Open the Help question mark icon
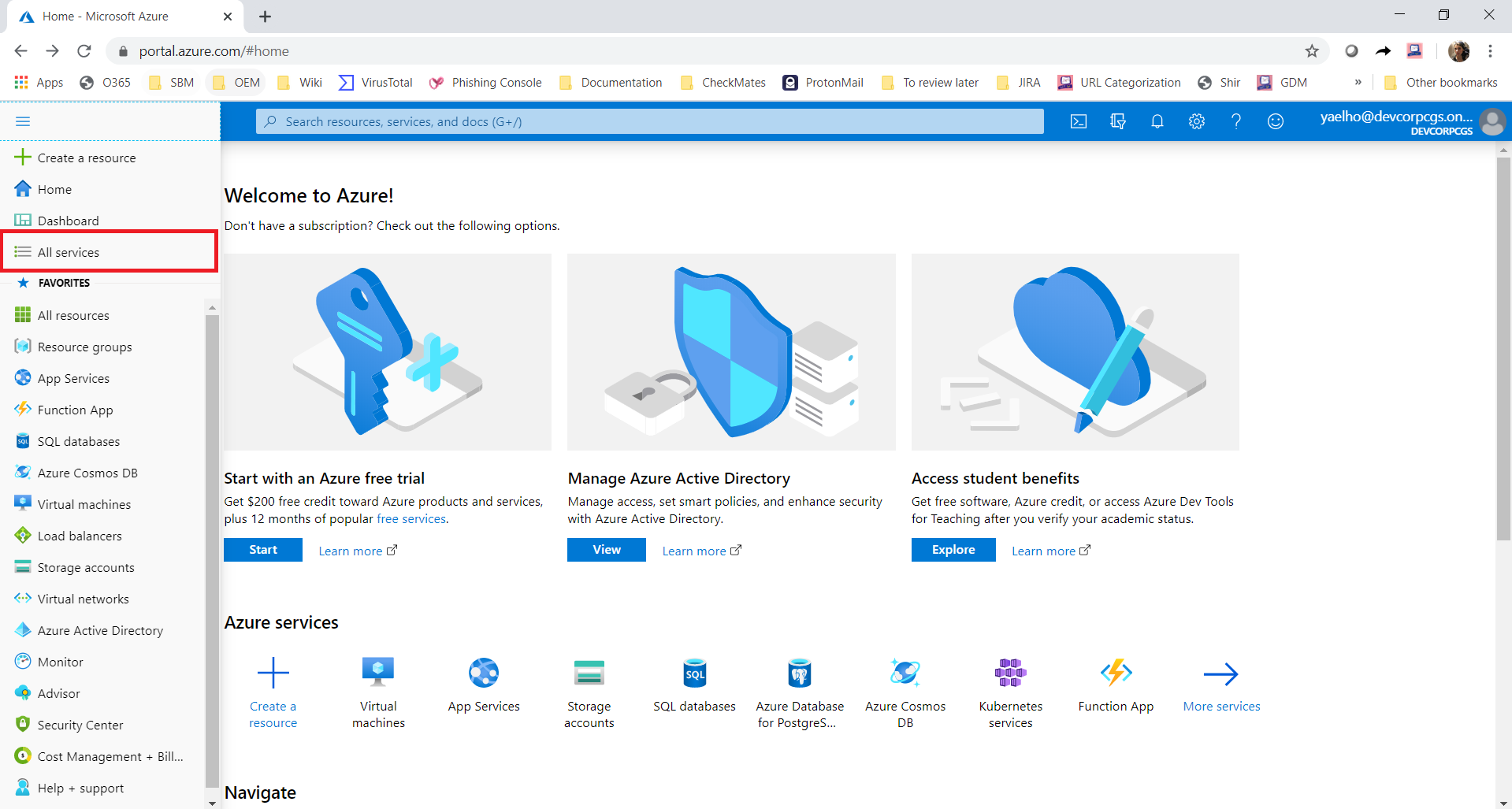Viewport: 1512px width, 809px height. tap(1236, 121)
